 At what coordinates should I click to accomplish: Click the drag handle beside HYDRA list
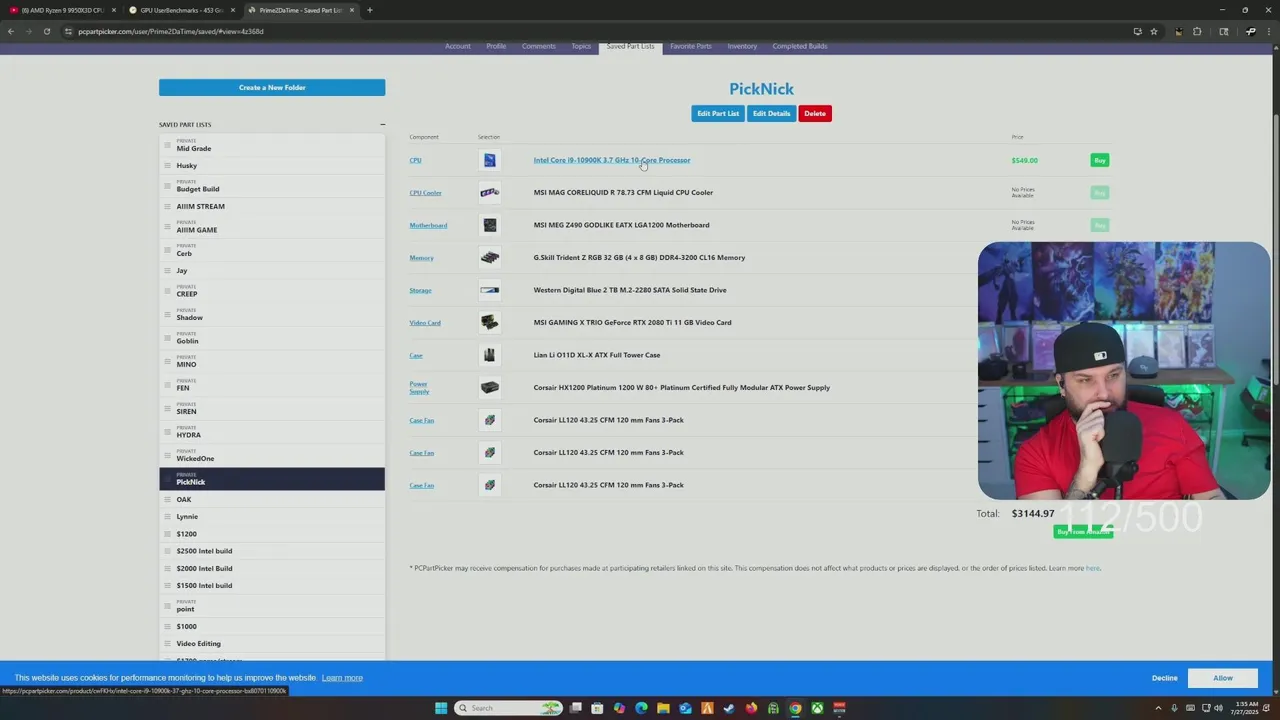(167, 431)
